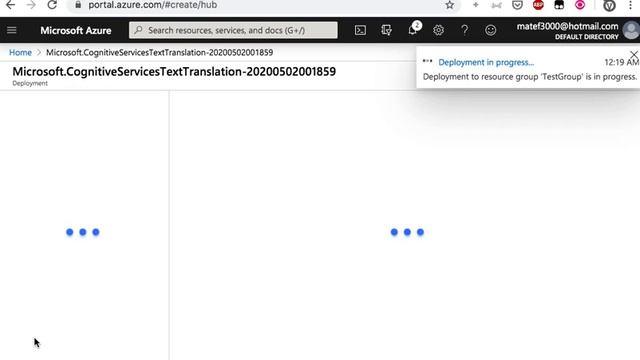
Task: Open Directory and subscription filter icon
Action: pyautogui.click(x=386, y=30)
